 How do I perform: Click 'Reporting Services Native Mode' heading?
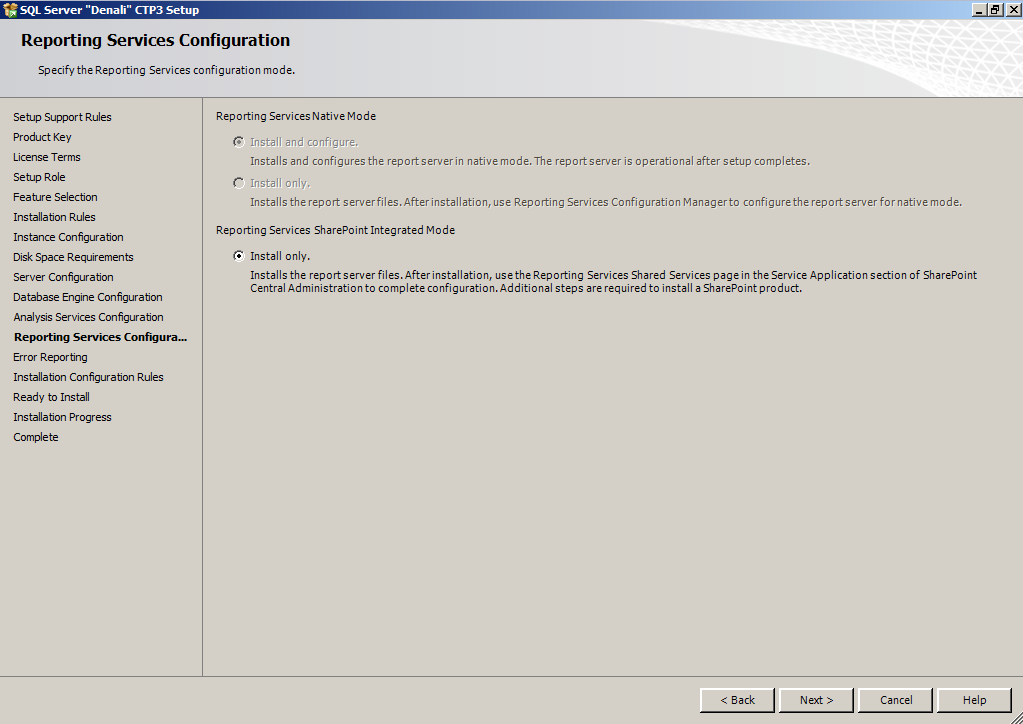tap(296, 116)
